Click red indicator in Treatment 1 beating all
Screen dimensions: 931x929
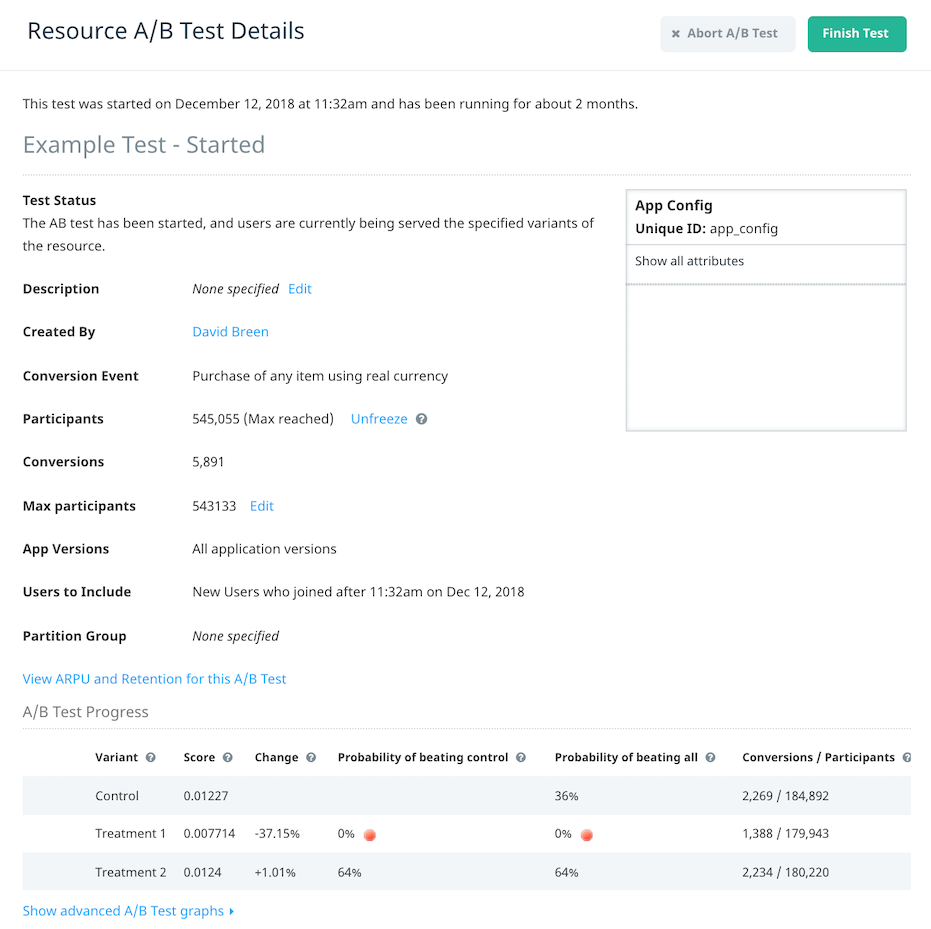tap(587, 835)
